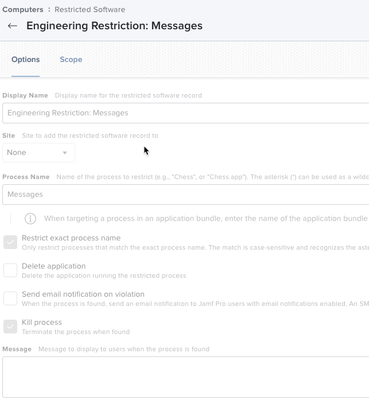
Task: Click the Restrict exact process name label
Action: [71, 238]
